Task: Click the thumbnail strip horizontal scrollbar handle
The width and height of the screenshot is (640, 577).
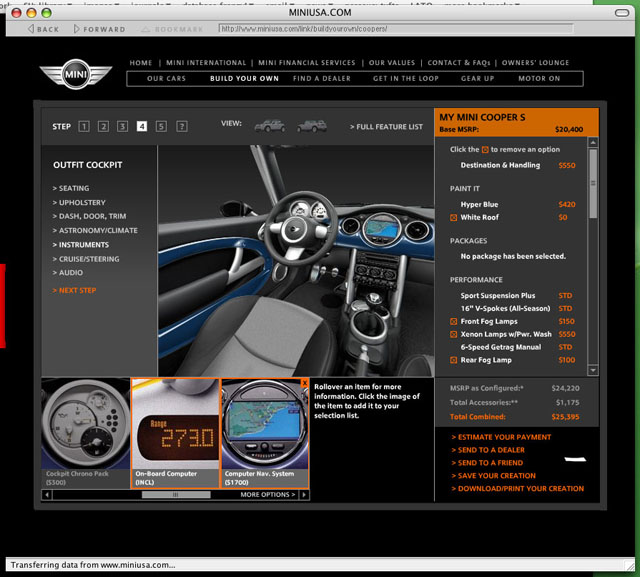Action: coord(177,494)
